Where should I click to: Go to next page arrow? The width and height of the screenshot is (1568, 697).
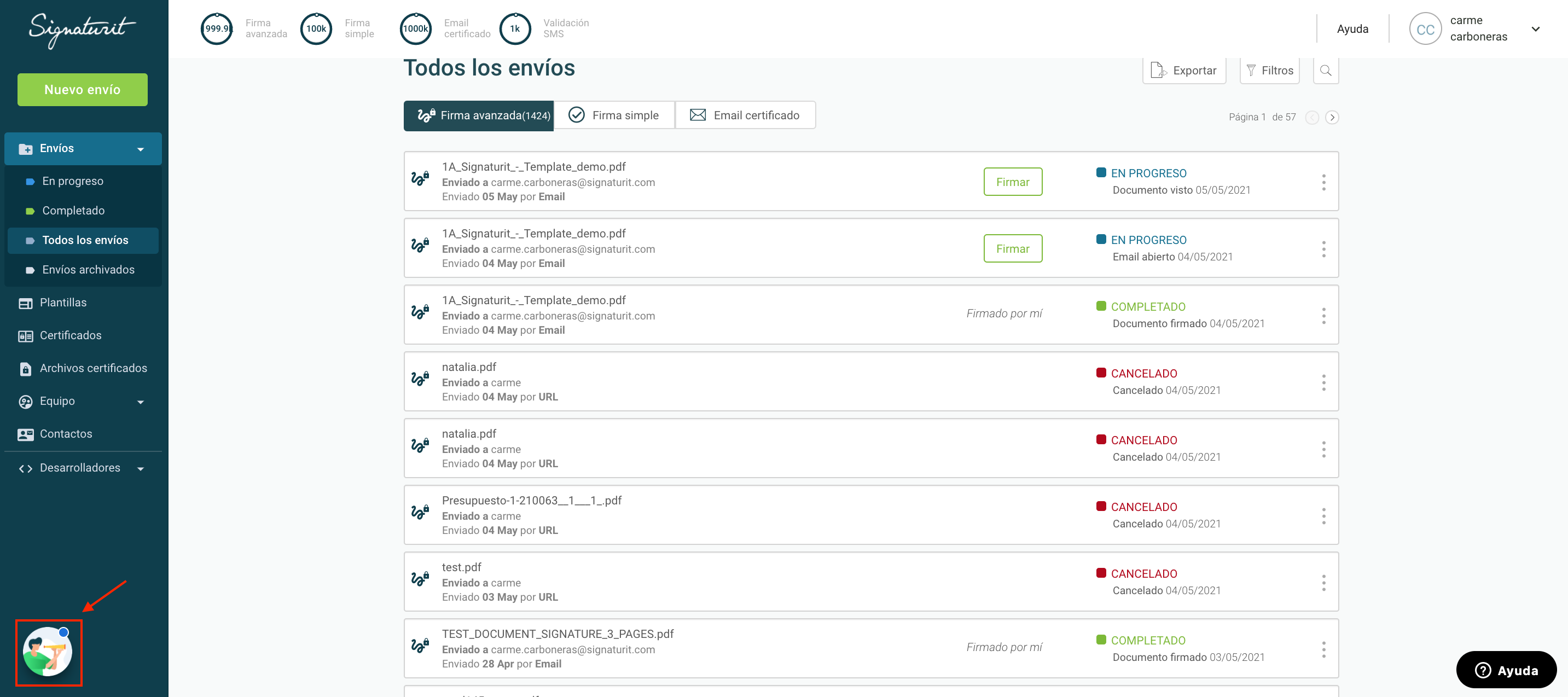(1332, 117)
